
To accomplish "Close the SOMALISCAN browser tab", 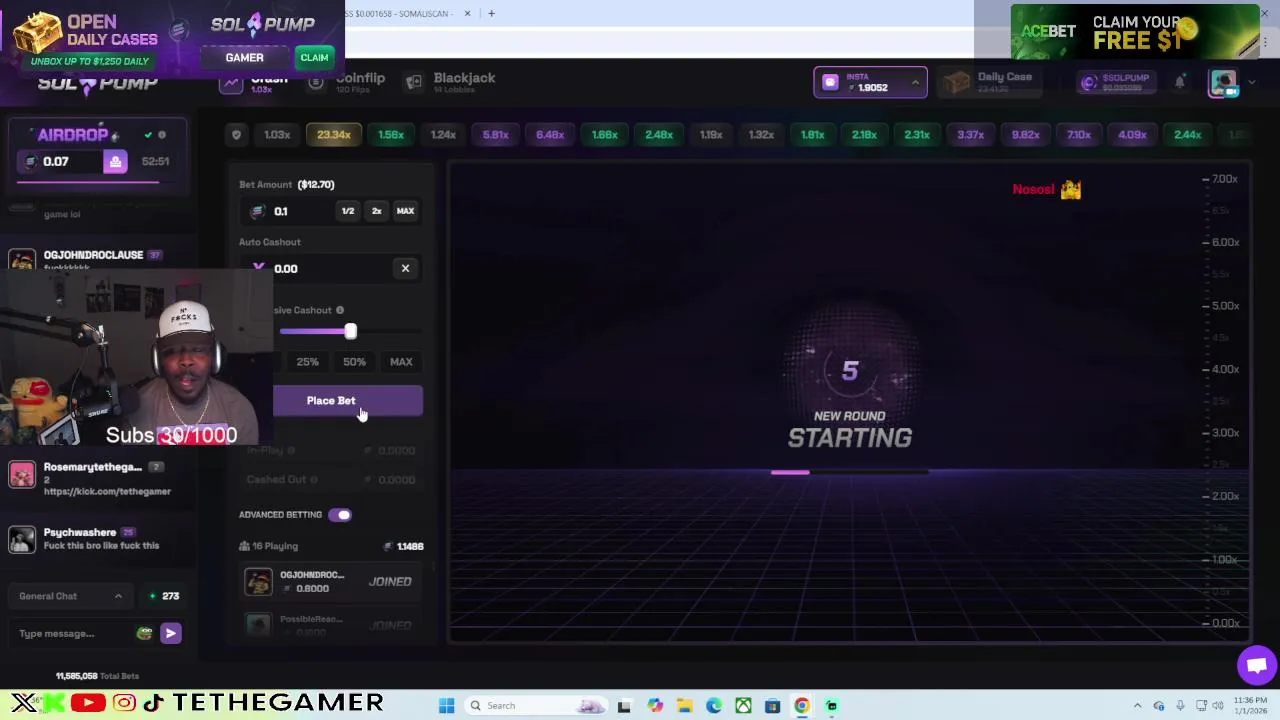I will 467,13.
